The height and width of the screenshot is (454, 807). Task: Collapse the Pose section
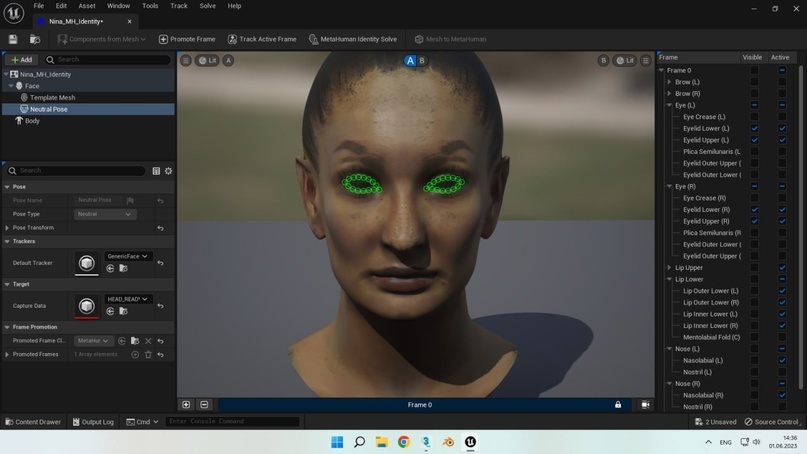(x=7, y=187)
